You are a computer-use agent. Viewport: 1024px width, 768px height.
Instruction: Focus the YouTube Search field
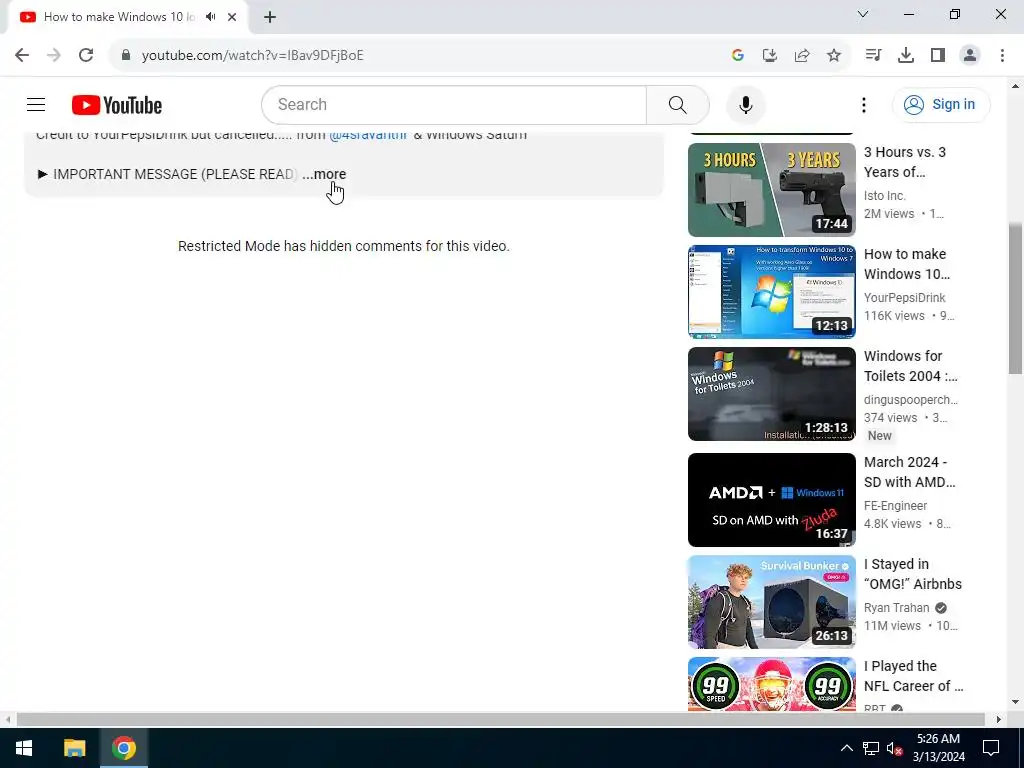pos(454,104)
